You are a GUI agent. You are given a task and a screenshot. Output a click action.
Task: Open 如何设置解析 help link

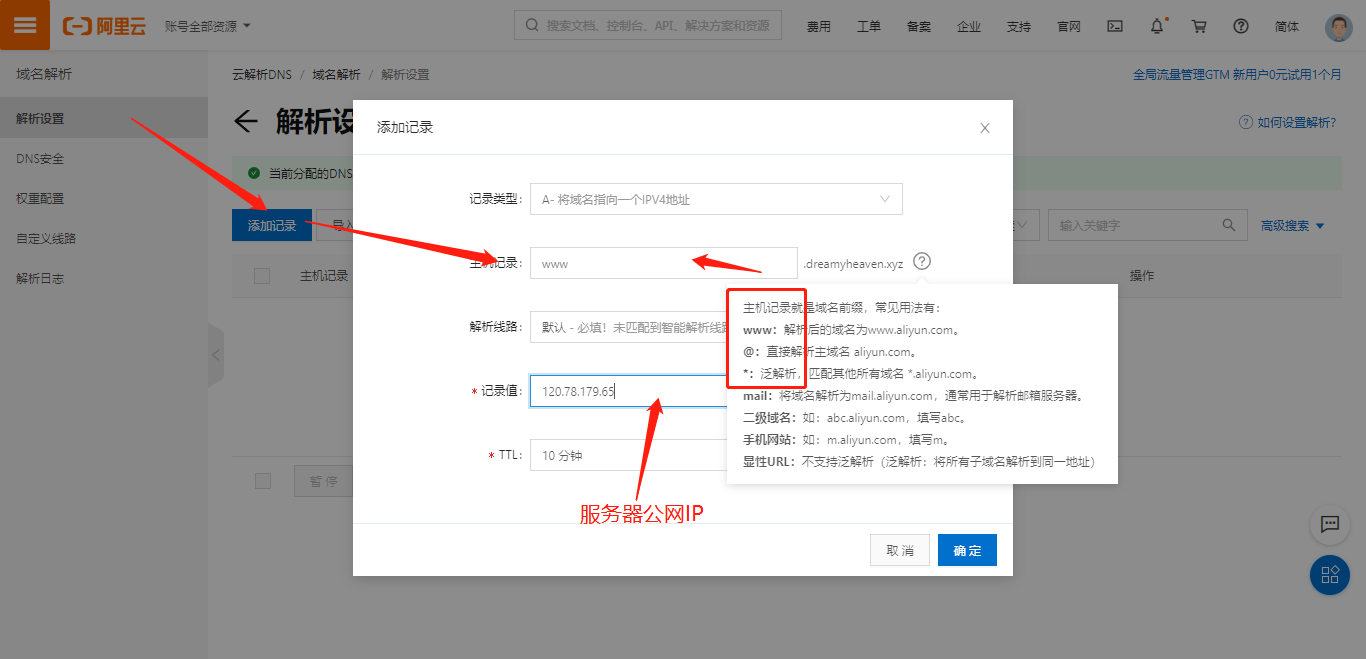coord(1287,122)
